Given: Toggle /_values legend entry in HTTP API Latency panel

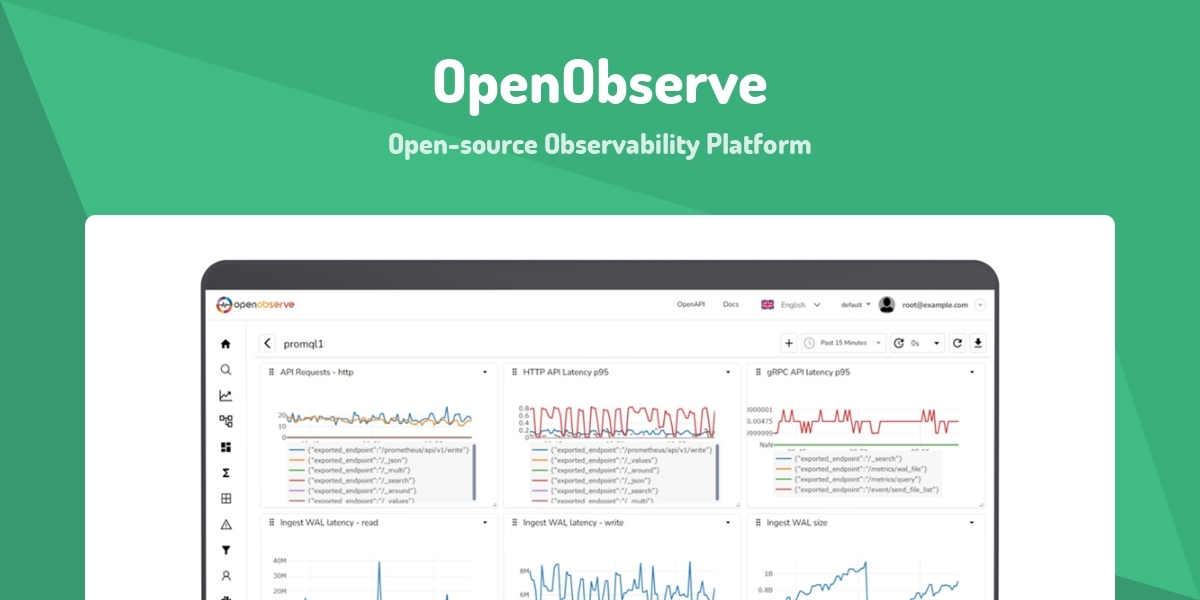Looking at the screenshot, I should pos(595,460).
